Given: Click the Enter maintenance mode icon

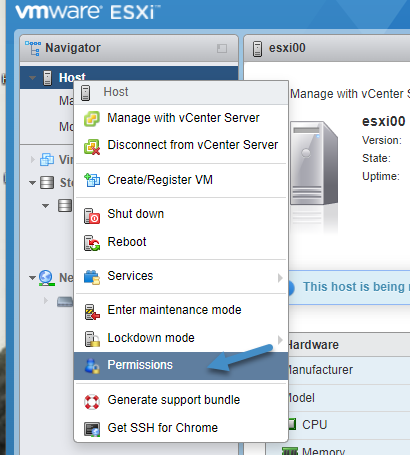Looking at the screenshot, I should click(x=92, y=312).
